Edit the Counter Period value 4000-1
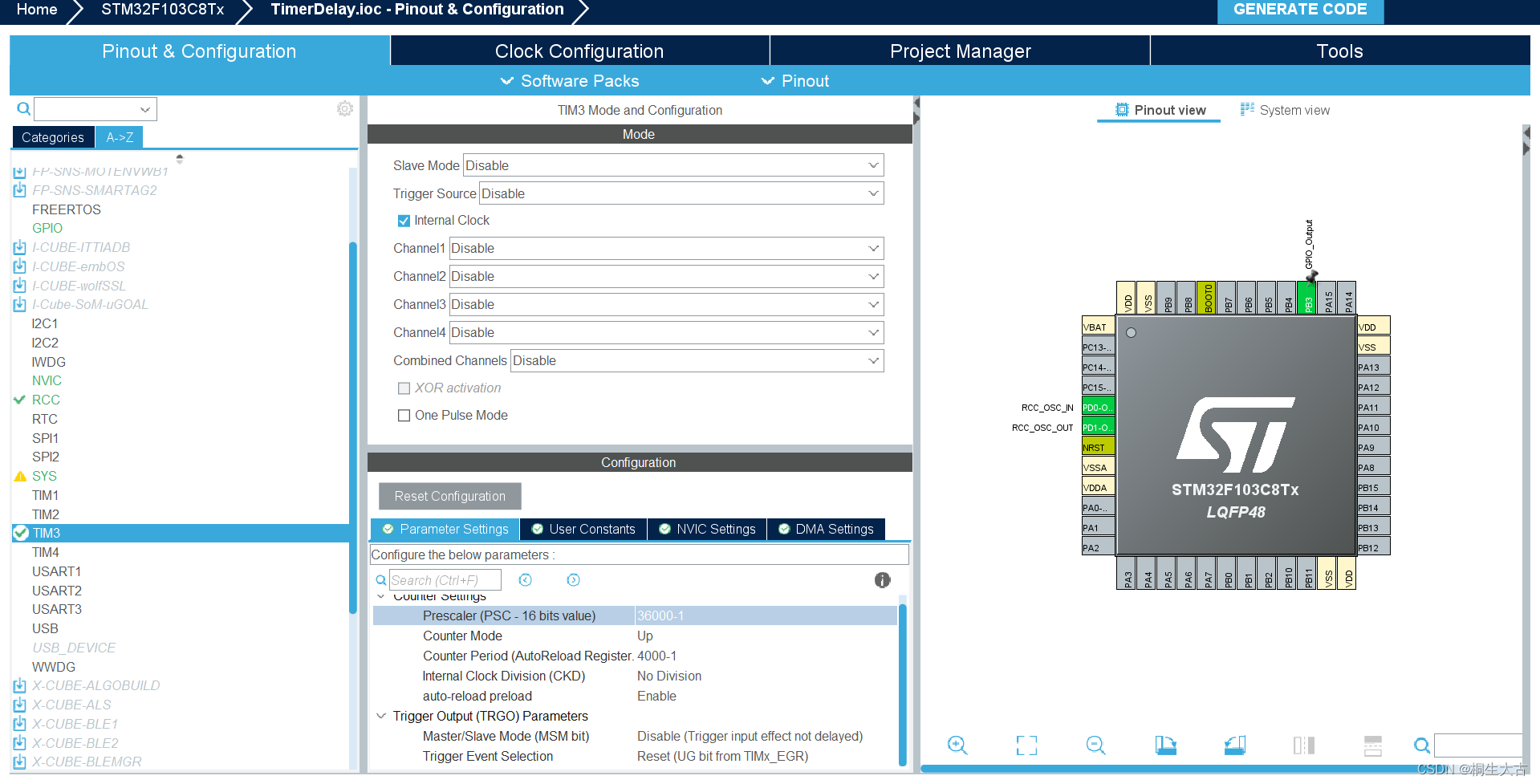 click(x=766, y=656)
